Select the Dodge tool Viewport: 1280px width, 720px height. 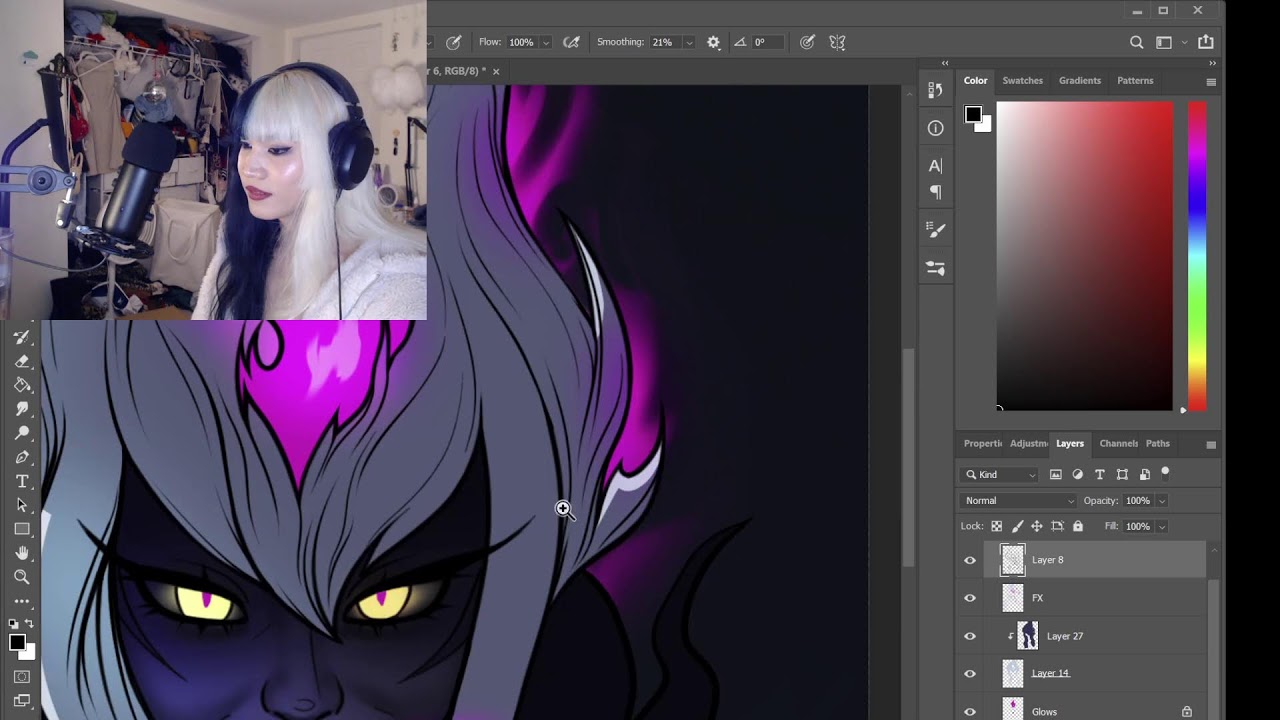click(22, 433)
